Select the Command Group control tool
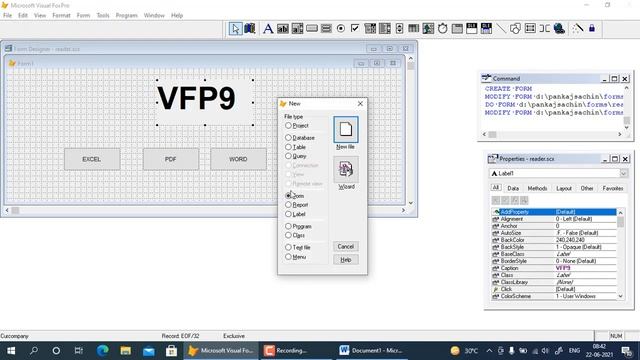 [326, 29]
